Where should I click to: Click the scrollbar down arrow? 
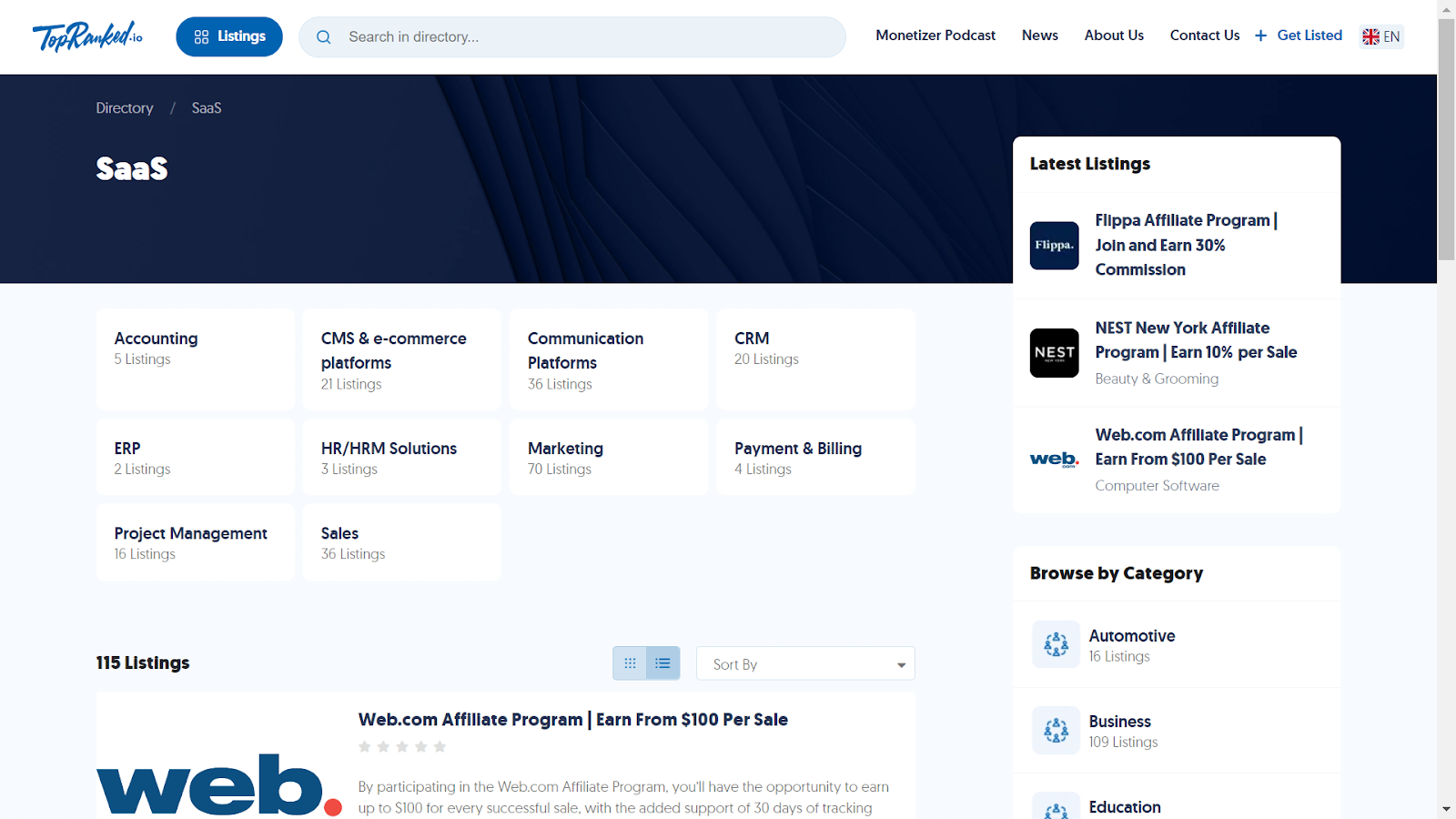click(x=1446, y=809)
